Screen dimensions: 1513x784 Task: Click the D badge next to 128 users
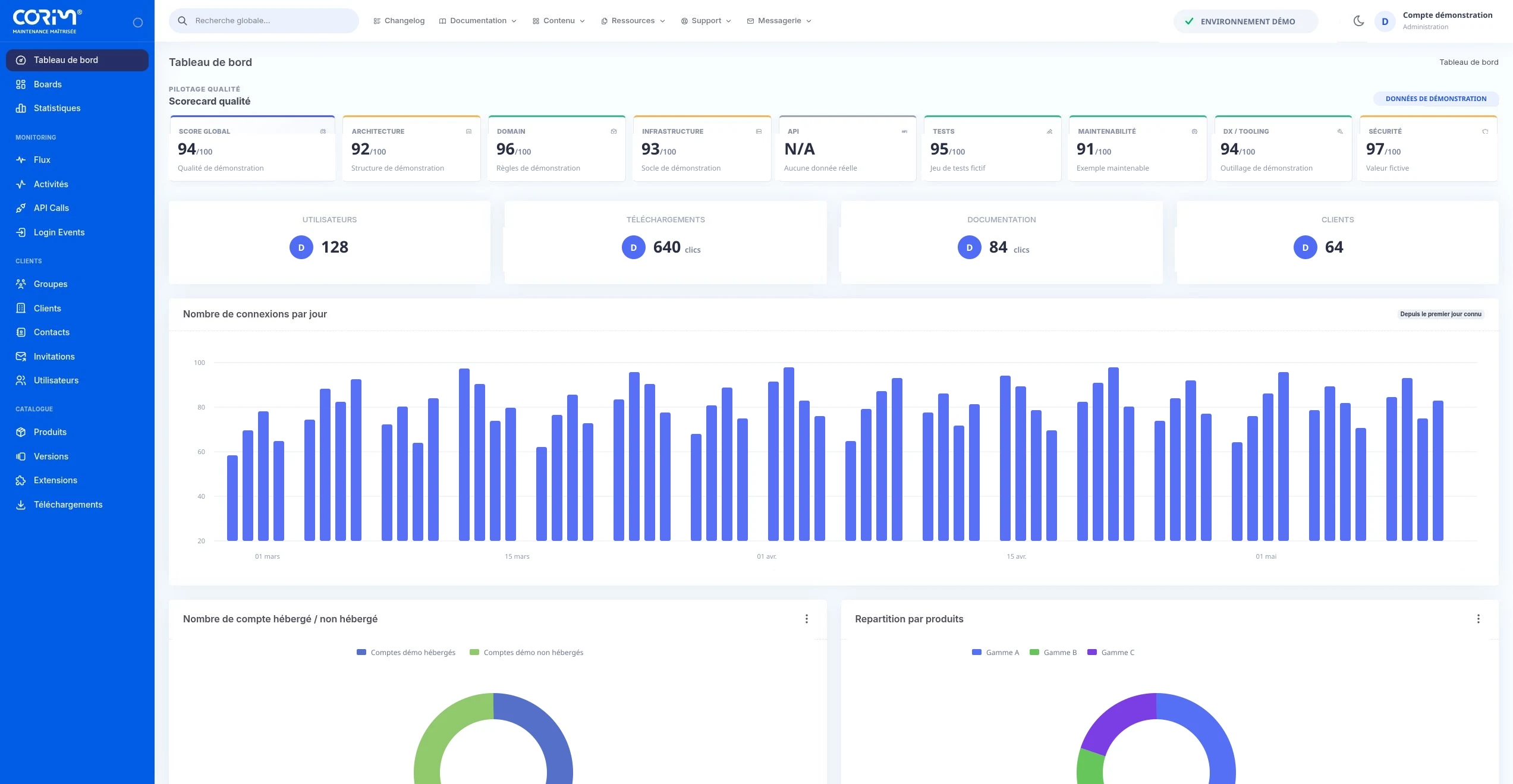click(301, 247)
